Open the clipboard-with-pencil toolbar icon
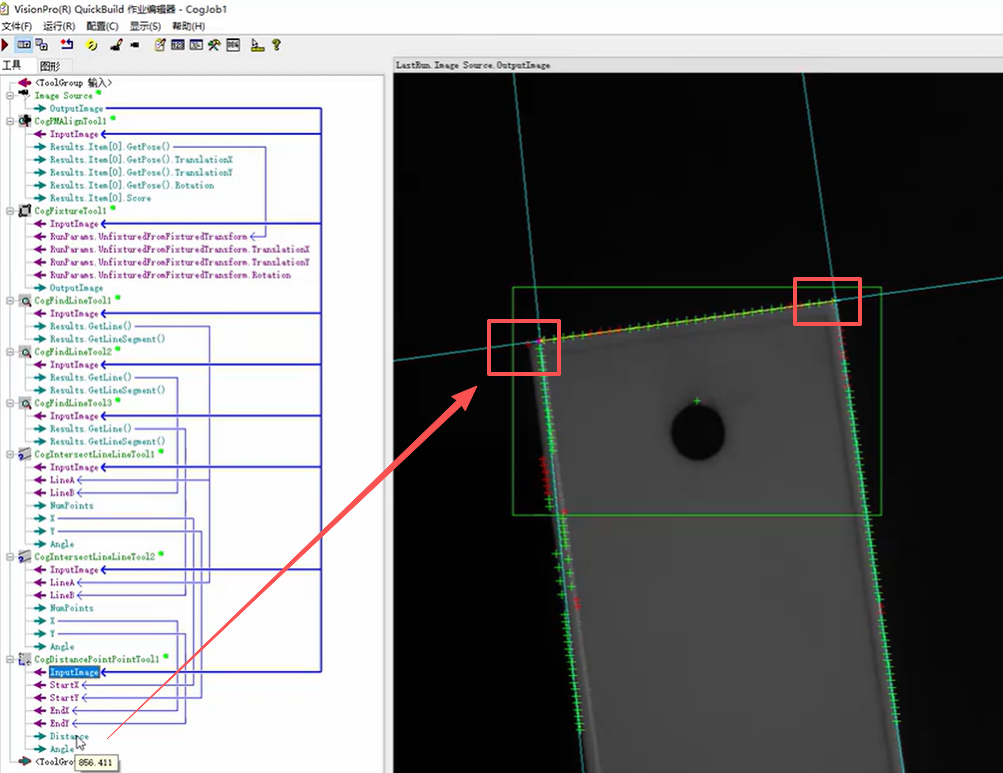 pyautogui.click(x=160, y=45)
